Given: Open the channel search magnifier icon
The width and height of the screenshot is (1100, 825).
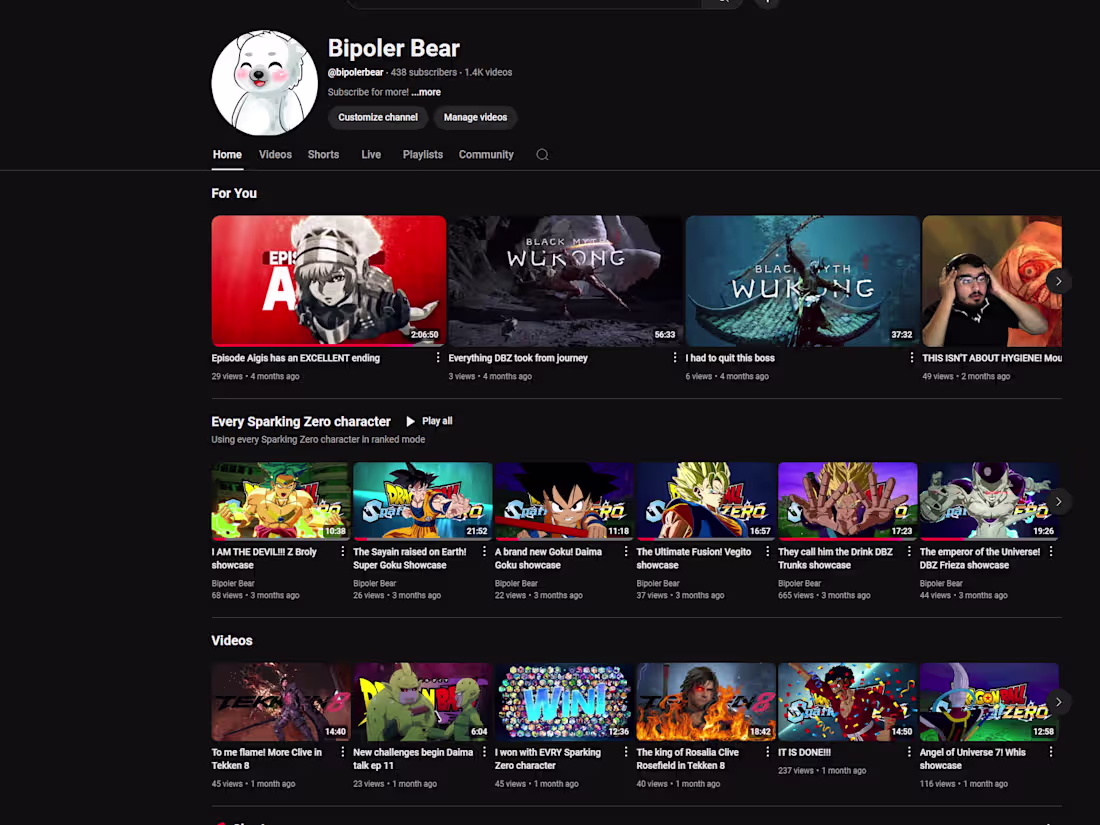Looking at the screenshot, I should tap(542, 155).
